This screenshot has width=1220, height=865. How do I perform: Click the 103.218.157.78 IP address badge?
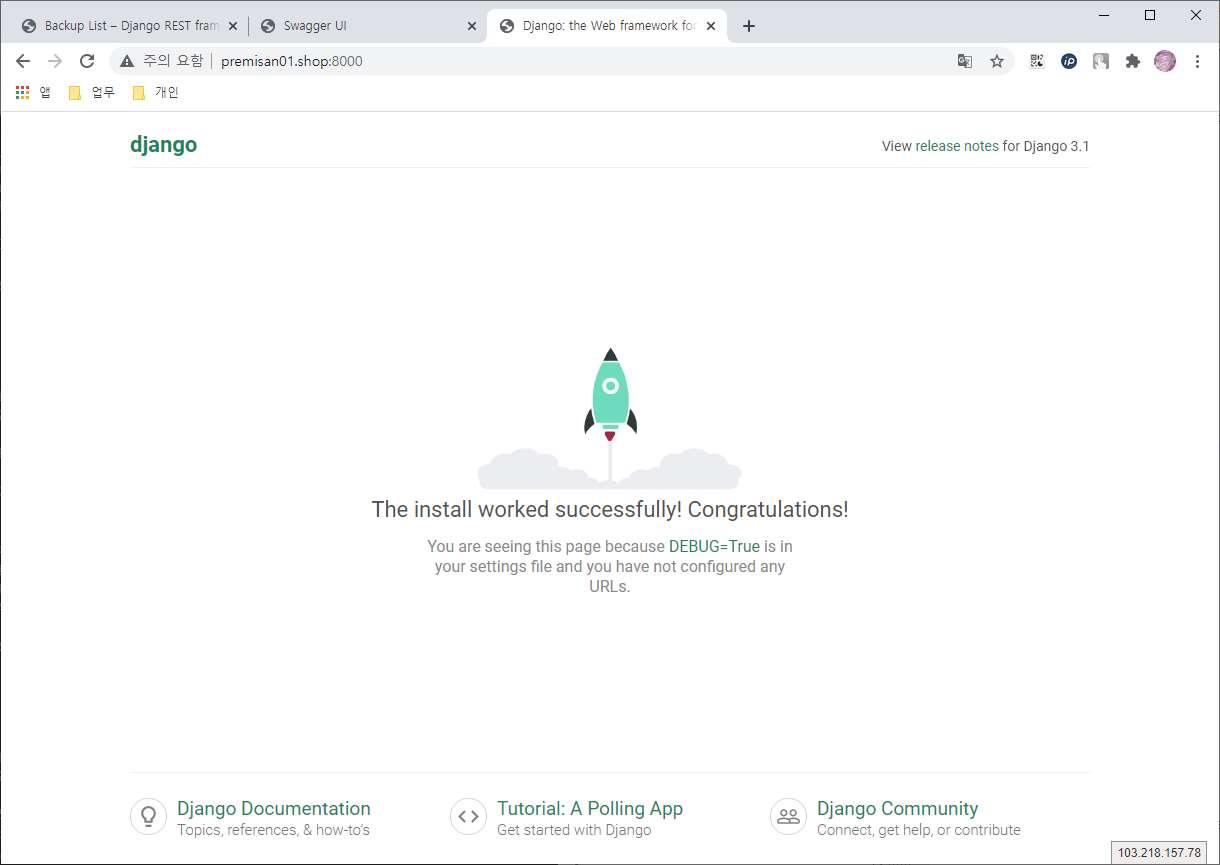(1160, 853)
